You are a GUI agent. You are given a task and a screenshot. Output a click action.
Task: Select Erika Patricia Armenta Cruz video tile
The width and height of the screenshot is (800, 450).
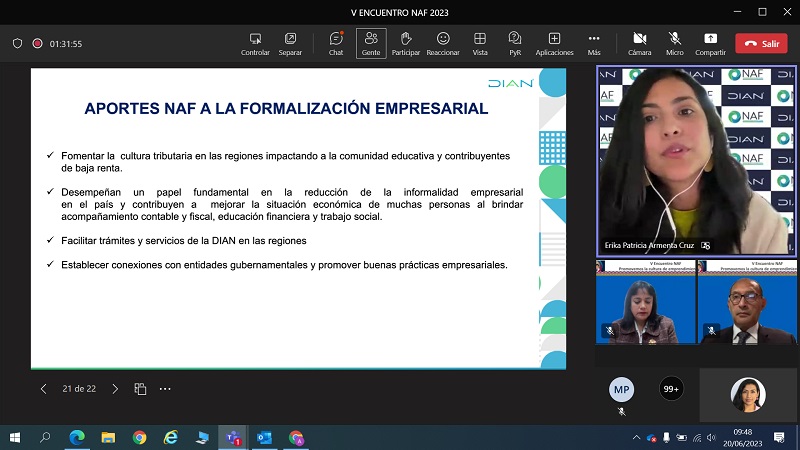pyautogui.click(x=695, y=160)
